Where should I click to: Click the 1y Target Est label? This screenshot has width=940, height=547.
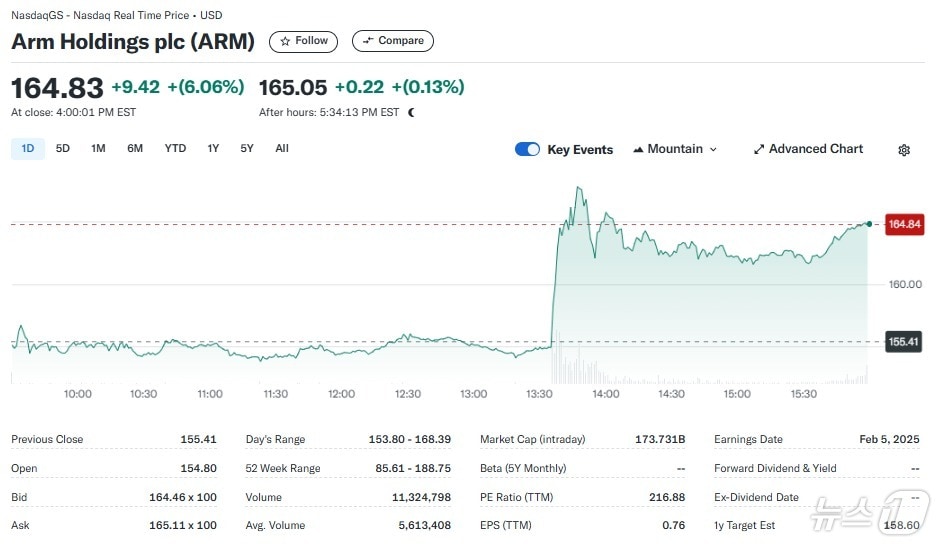pos(744,525)
